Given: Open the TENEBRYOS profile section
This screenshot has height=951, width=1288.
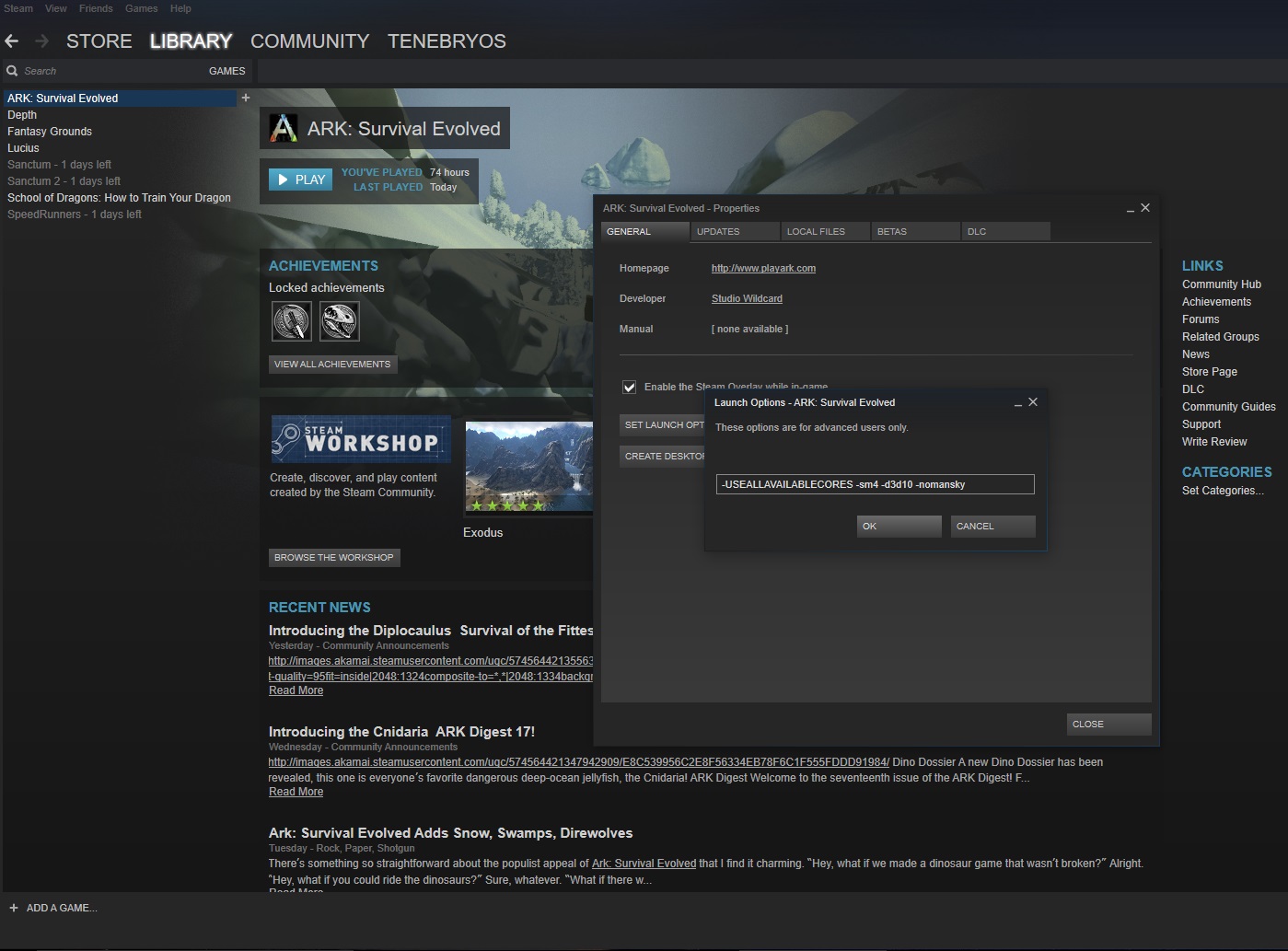Looking at the screenshot, I should tap(447, 41).
